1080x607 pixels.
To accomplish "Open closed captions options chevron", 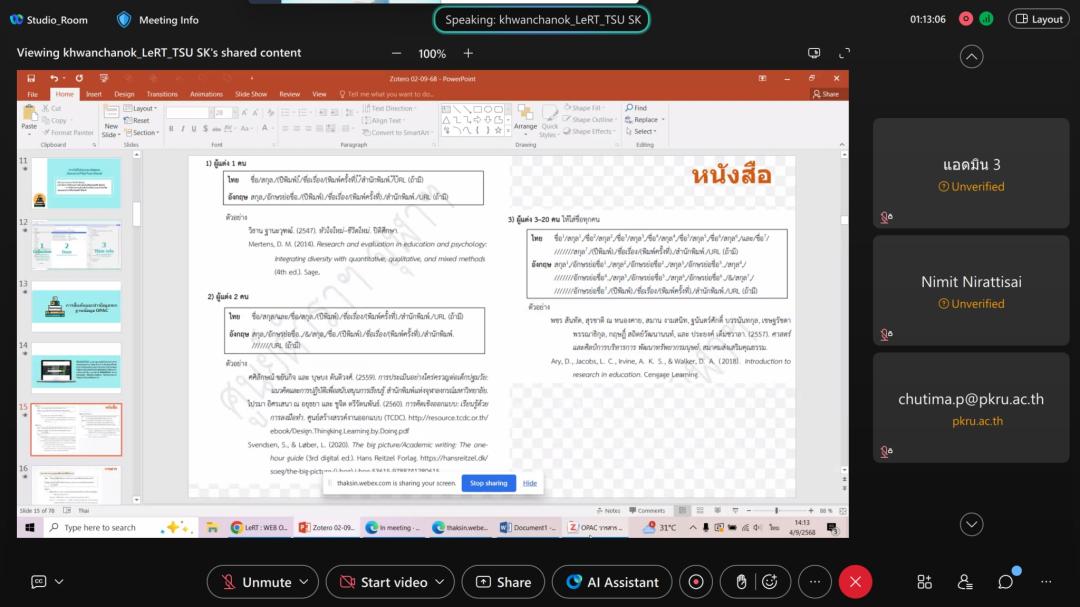I will [59, 582].
